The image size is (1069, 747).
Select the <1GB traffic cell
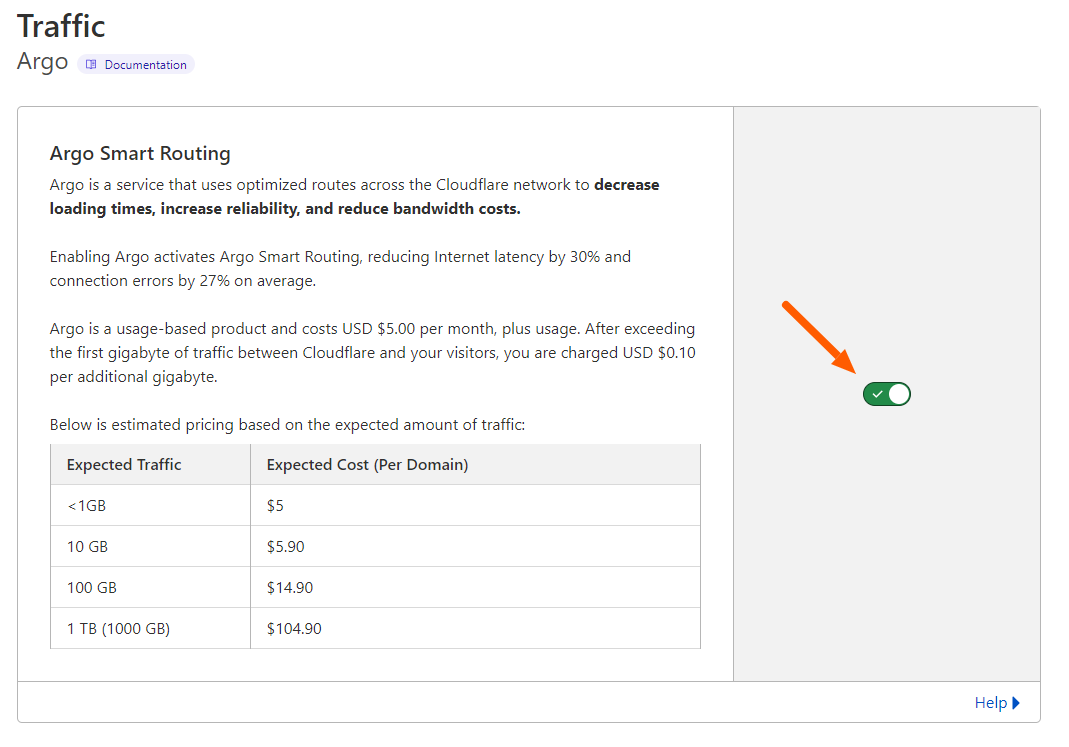(x=86, y=506)
